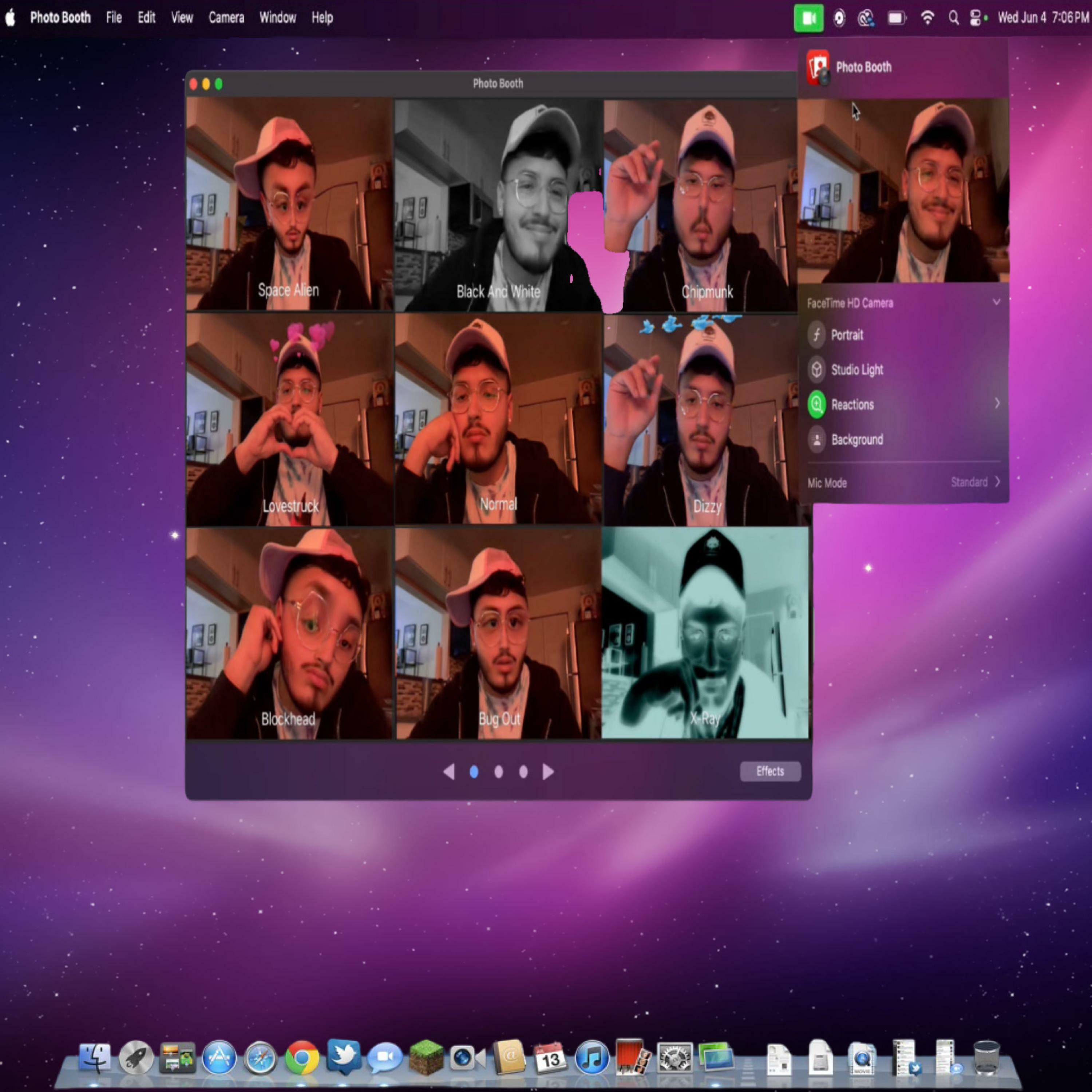Viewport: 1092px width, 1092px height.
Task: Open the View menu
Action: 181,18
